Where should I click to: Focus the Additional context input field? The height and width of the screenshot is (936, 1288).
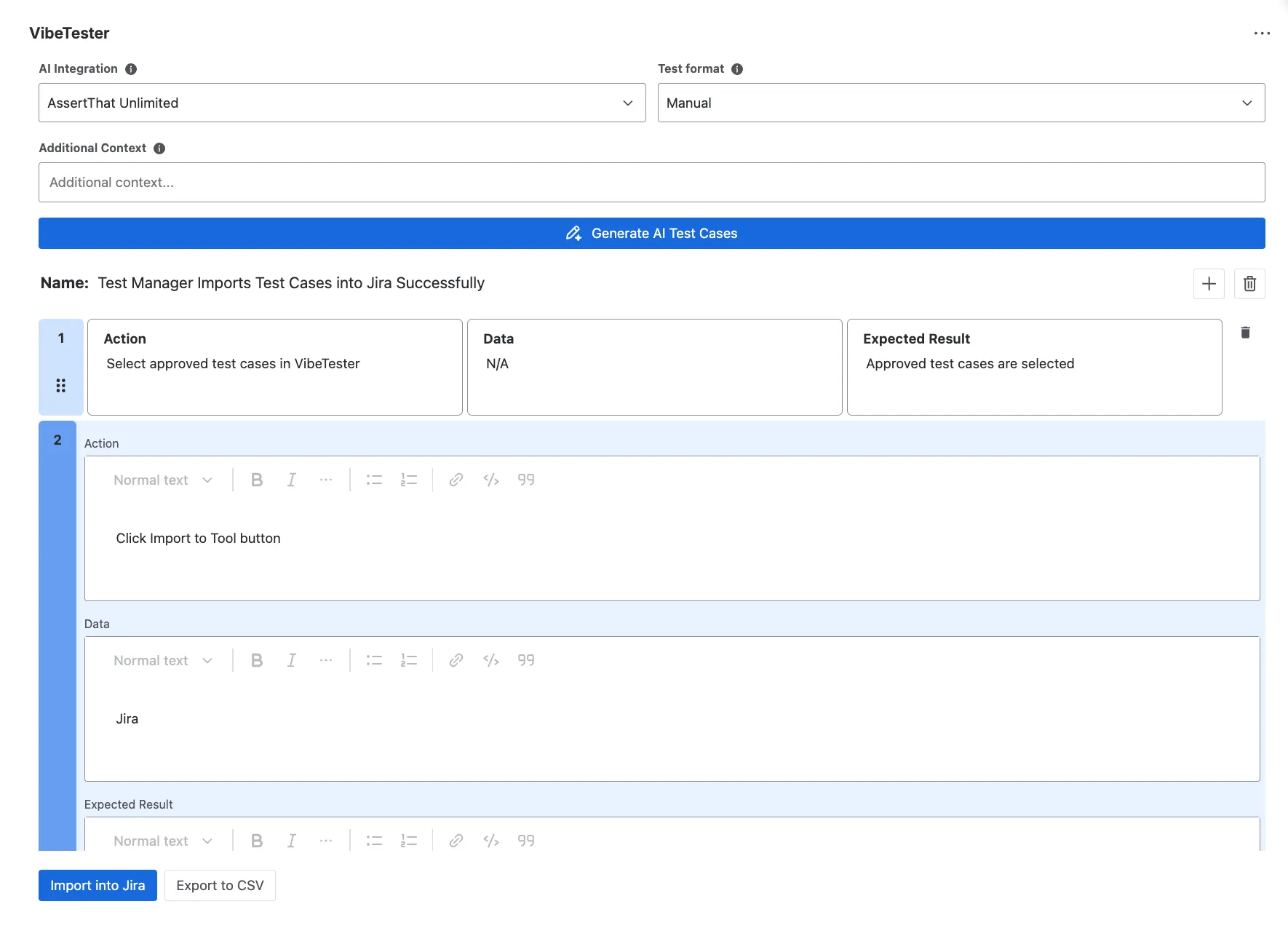pyautogui.click(x=652, y=182)
